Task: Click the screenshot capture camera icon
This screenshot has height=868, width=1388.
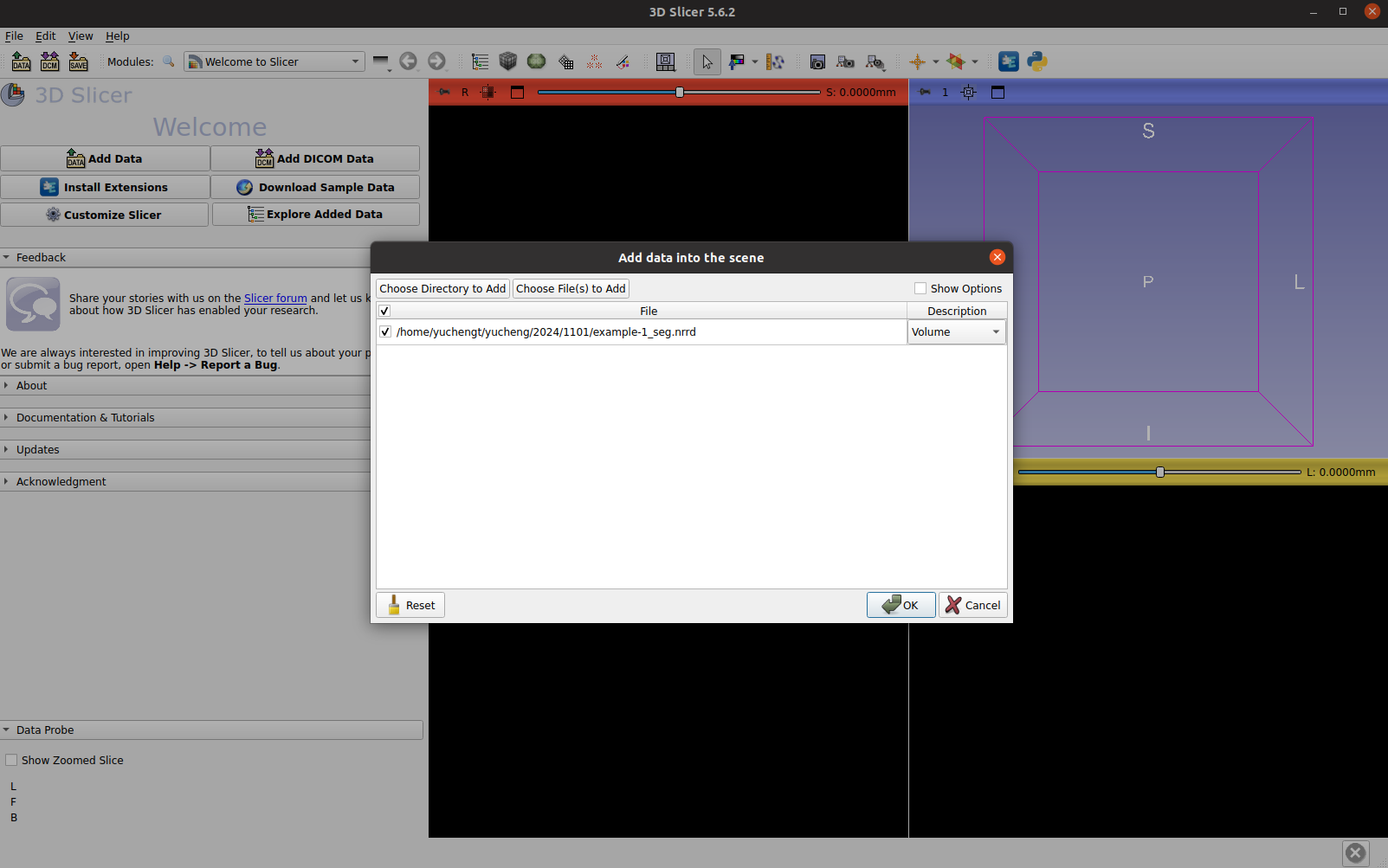Action: point(817,61)
